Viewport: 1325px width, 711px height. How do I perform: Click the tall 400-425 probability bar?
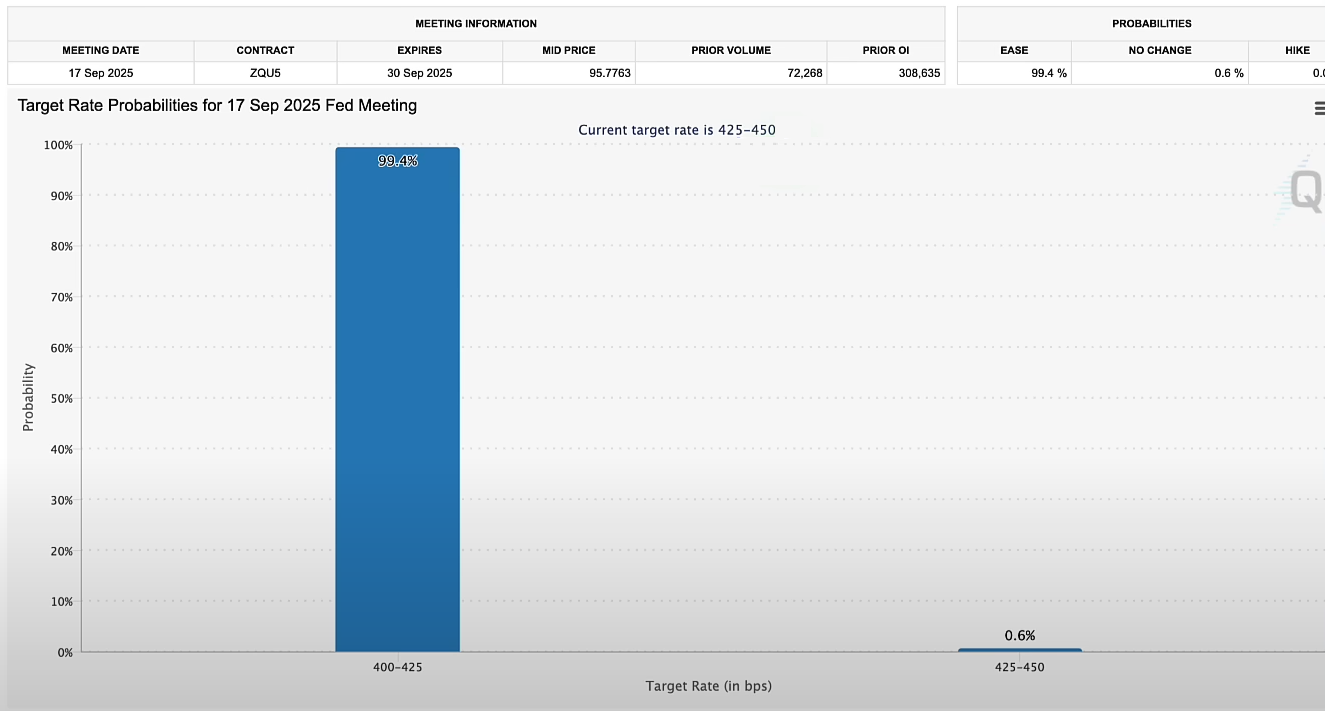(x=397, y=400)
